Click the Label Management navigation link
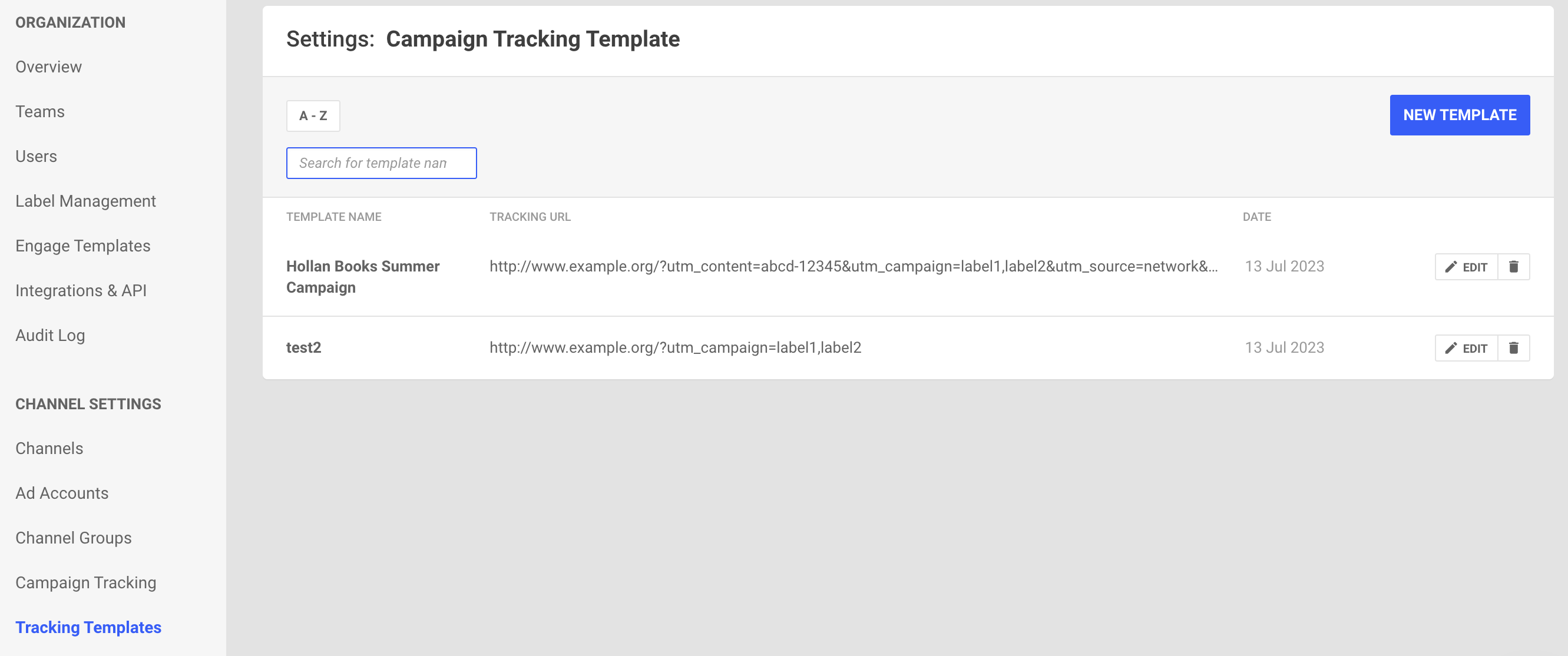The image size is (1568, 656). (x=86, y=201)
